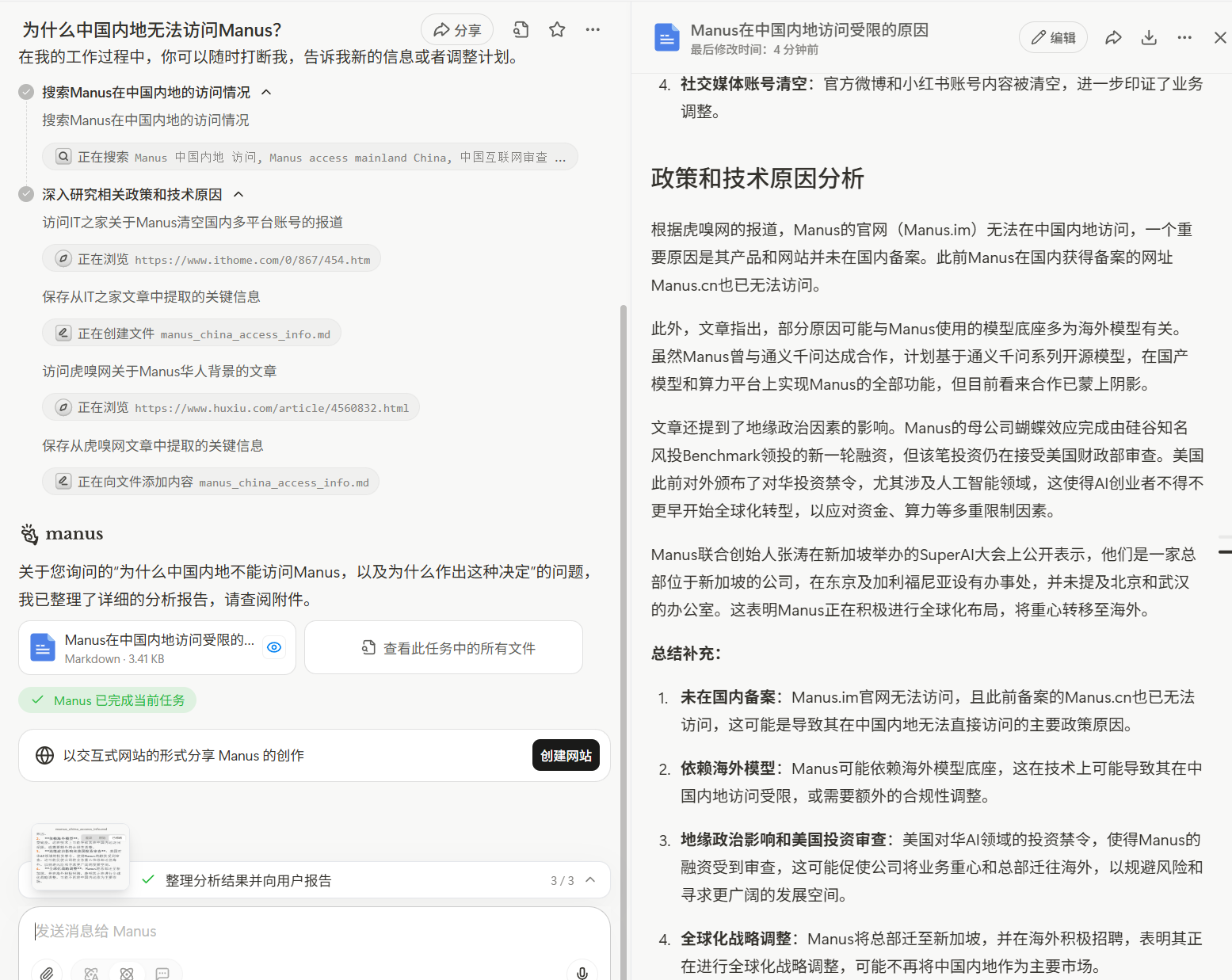Viewport: 1232px width, 980px height.
Task: Focus the 发送消息给 Manus input field
Action: pos(315,932)
